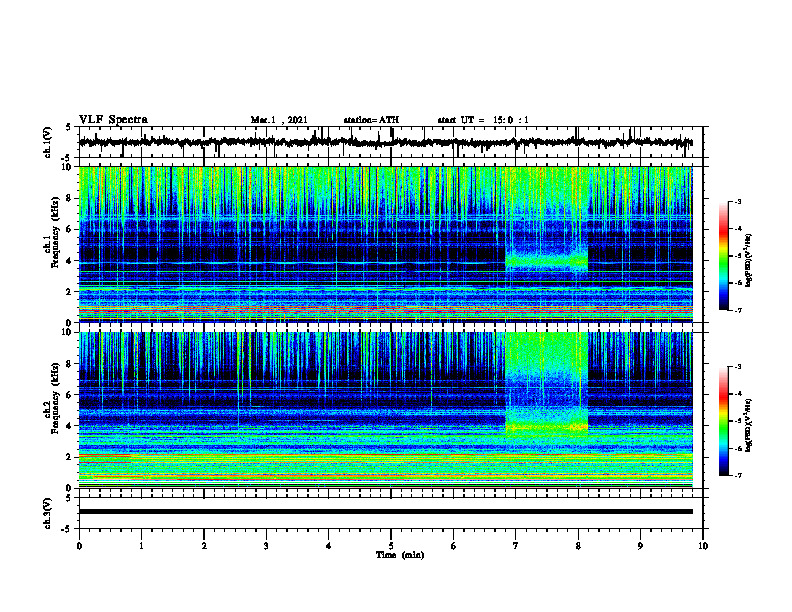Image resolution: width=792 pixels, height=612 pixels.
Task: Click the "-5" tick on ch.1(V) axis
Action: click(x=67, y=157)
